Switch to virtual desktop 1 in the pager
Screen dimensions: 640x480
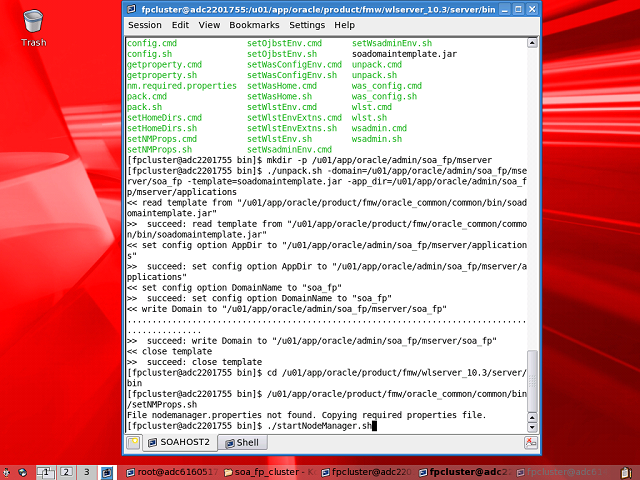pos(45,472)
